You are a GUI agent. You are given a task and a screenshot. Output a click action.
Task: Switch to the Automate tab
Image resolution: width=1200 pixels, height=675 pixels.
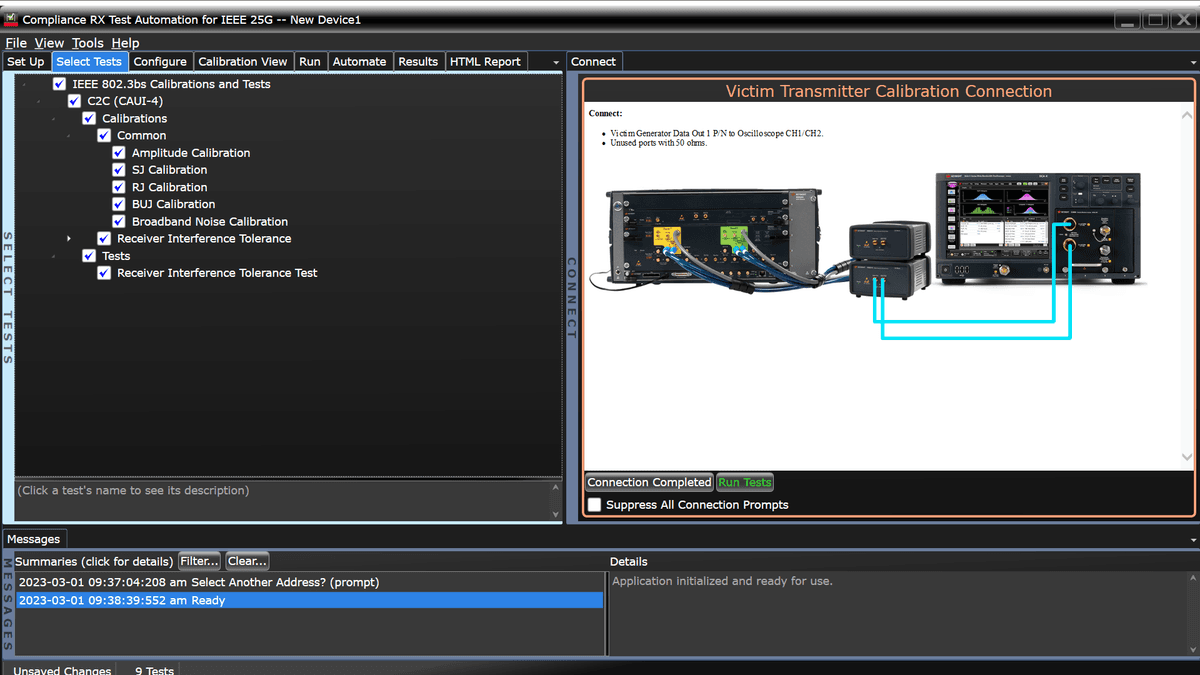(359, 61)
